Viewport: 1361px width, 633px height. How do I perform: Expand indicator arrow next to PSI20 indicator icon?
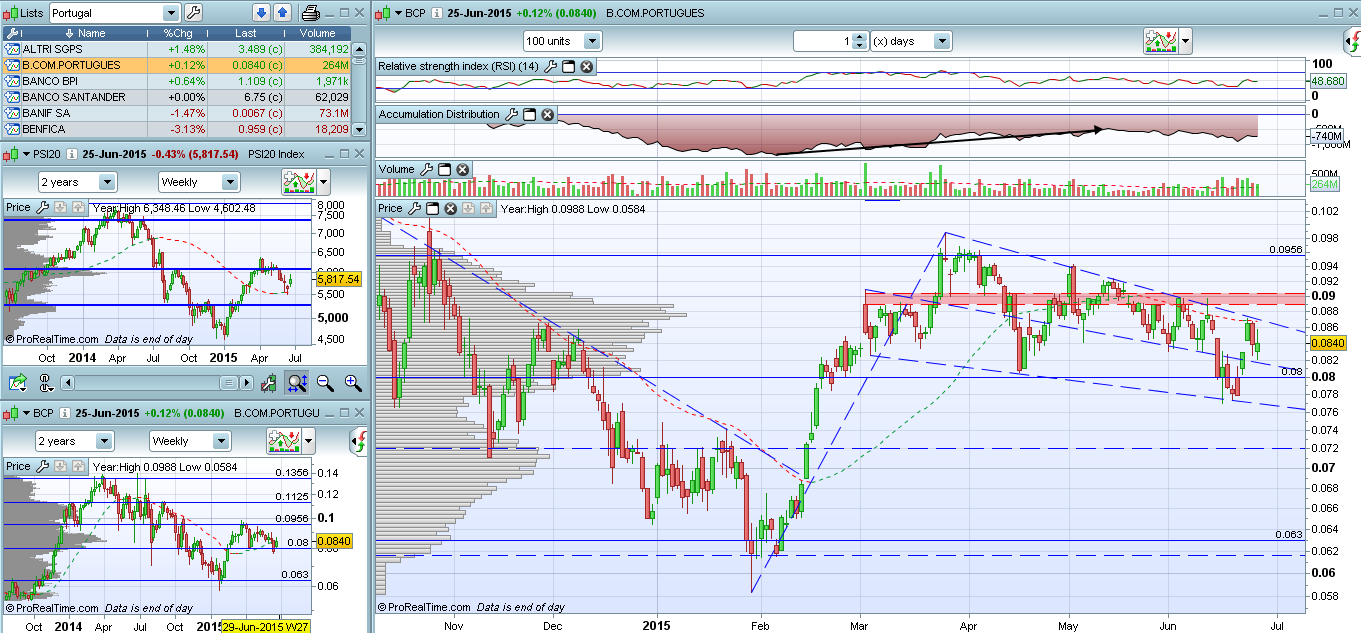(323, 182)
